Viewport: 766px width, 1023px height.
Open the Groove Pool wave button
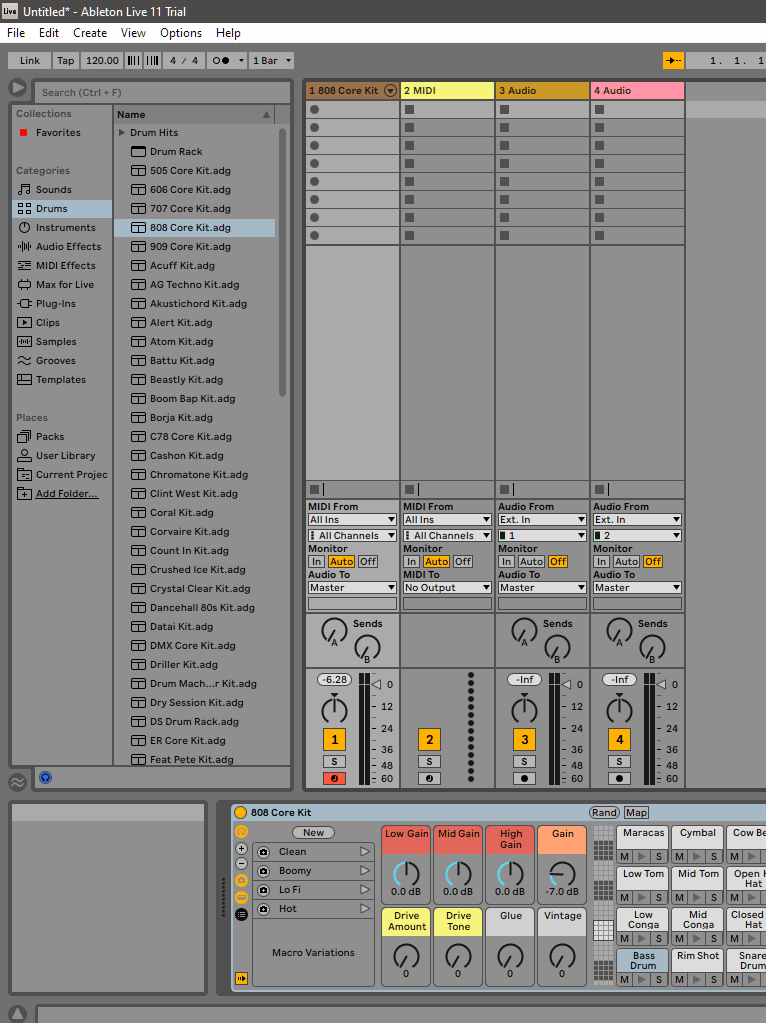(18, 781)
